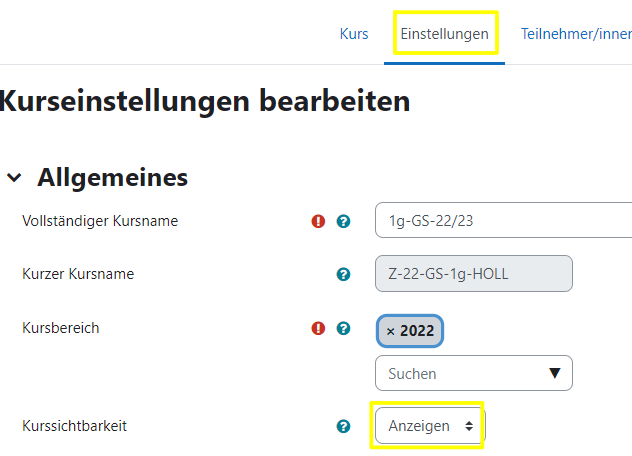Image resolution: width=632 pixels, height=456 pixels.
Task: Collapse the Allgemeines section chevron
Action: pyautogui.click(x=14, y=178)
